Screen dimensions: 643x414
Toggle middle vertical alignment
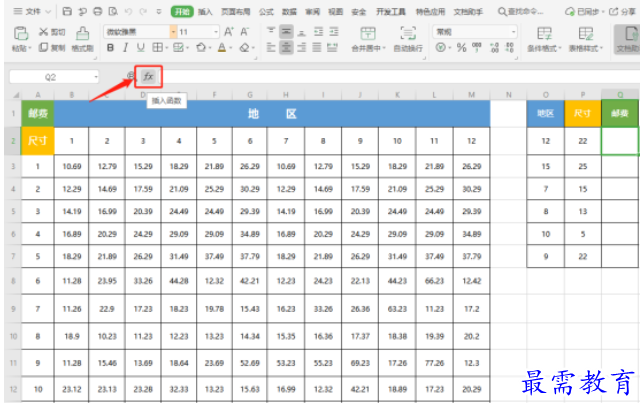coord(286,32)
